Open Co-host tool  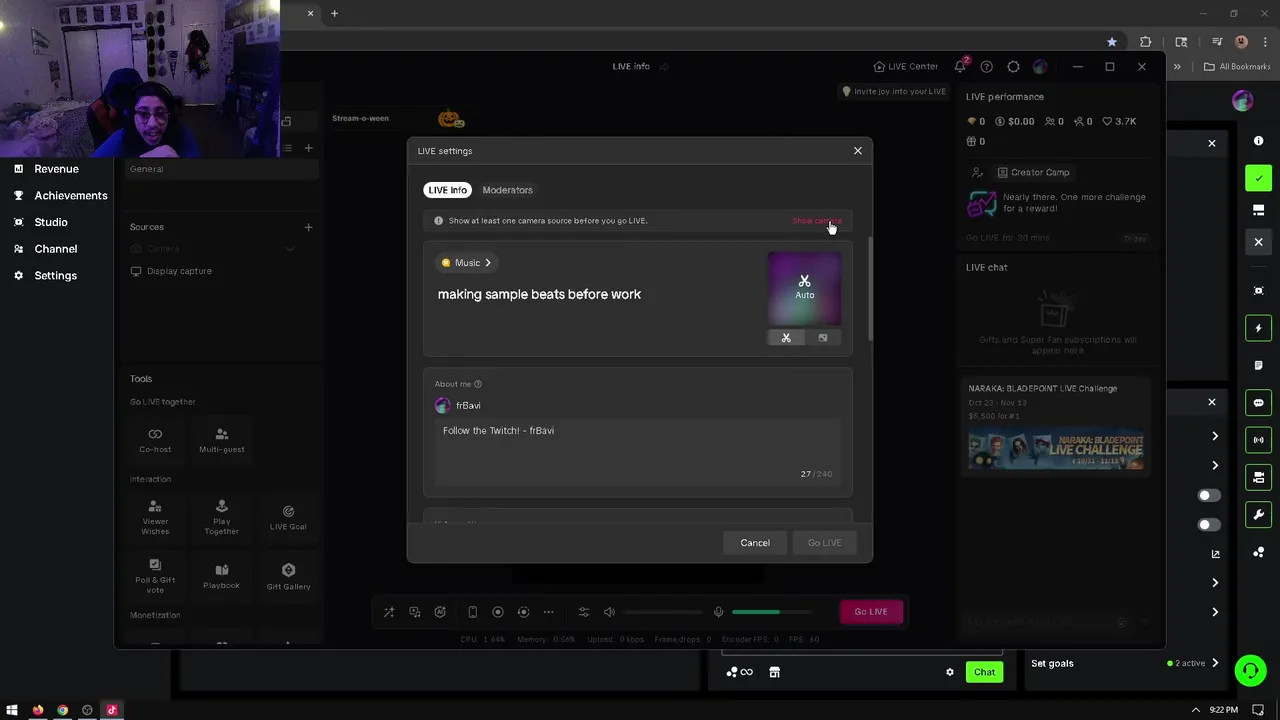click(155, 439)
